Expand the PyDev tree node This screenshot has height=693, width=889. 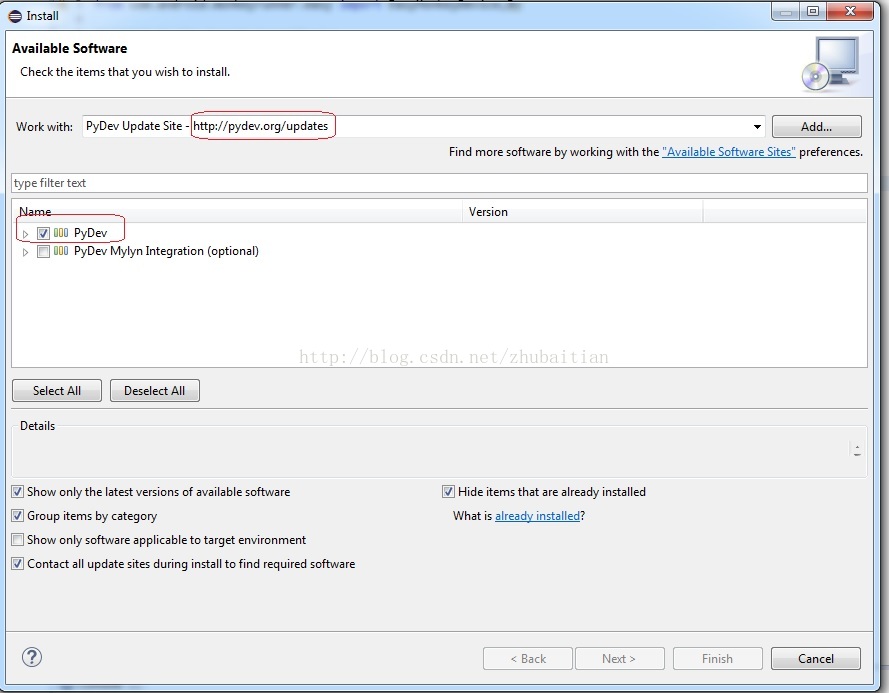point(26,234)
